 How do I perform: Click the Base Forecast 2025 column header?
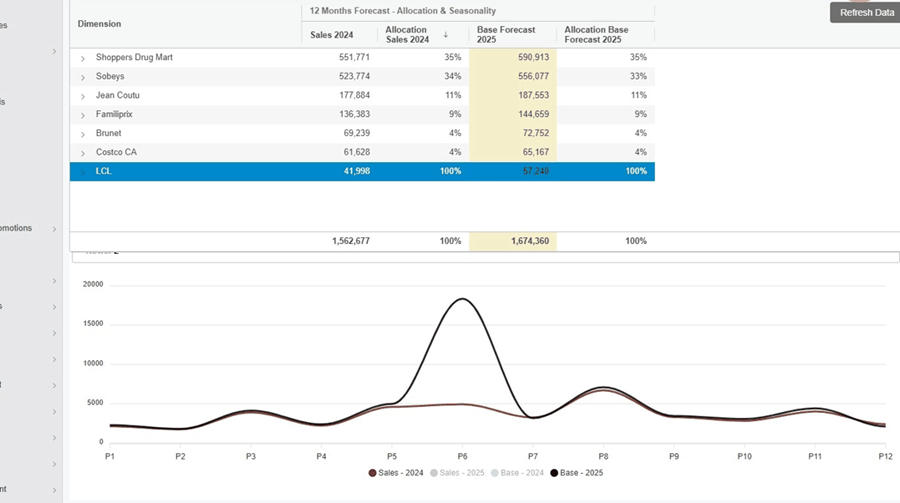click(x=506, y=34)
